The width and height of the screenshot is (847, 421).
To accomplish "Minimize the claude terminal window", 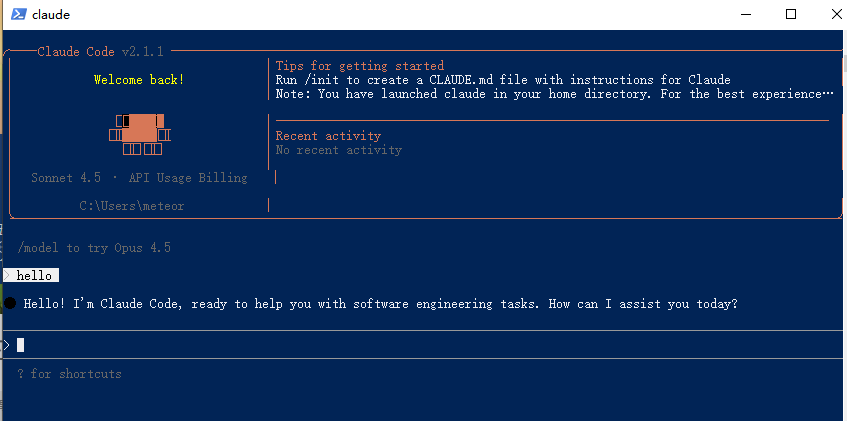I will (745, 14).
